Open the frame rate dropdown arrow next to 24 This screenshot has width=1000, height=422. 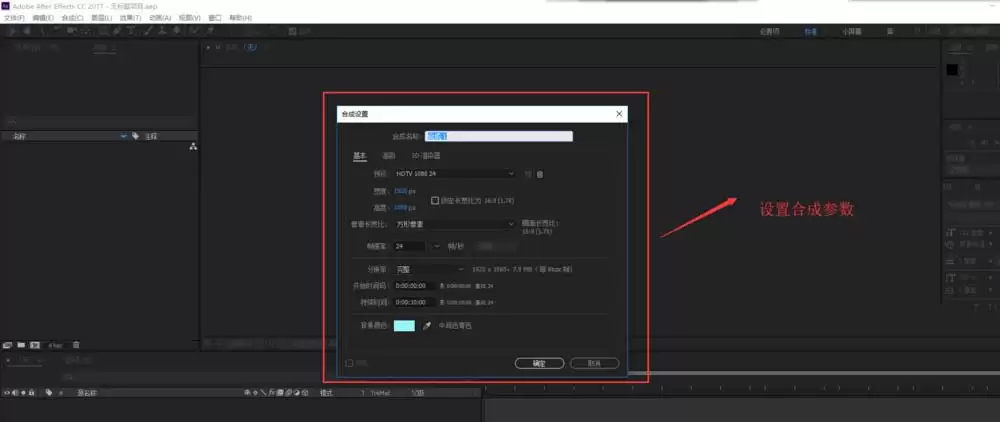[x=437, y=246]
